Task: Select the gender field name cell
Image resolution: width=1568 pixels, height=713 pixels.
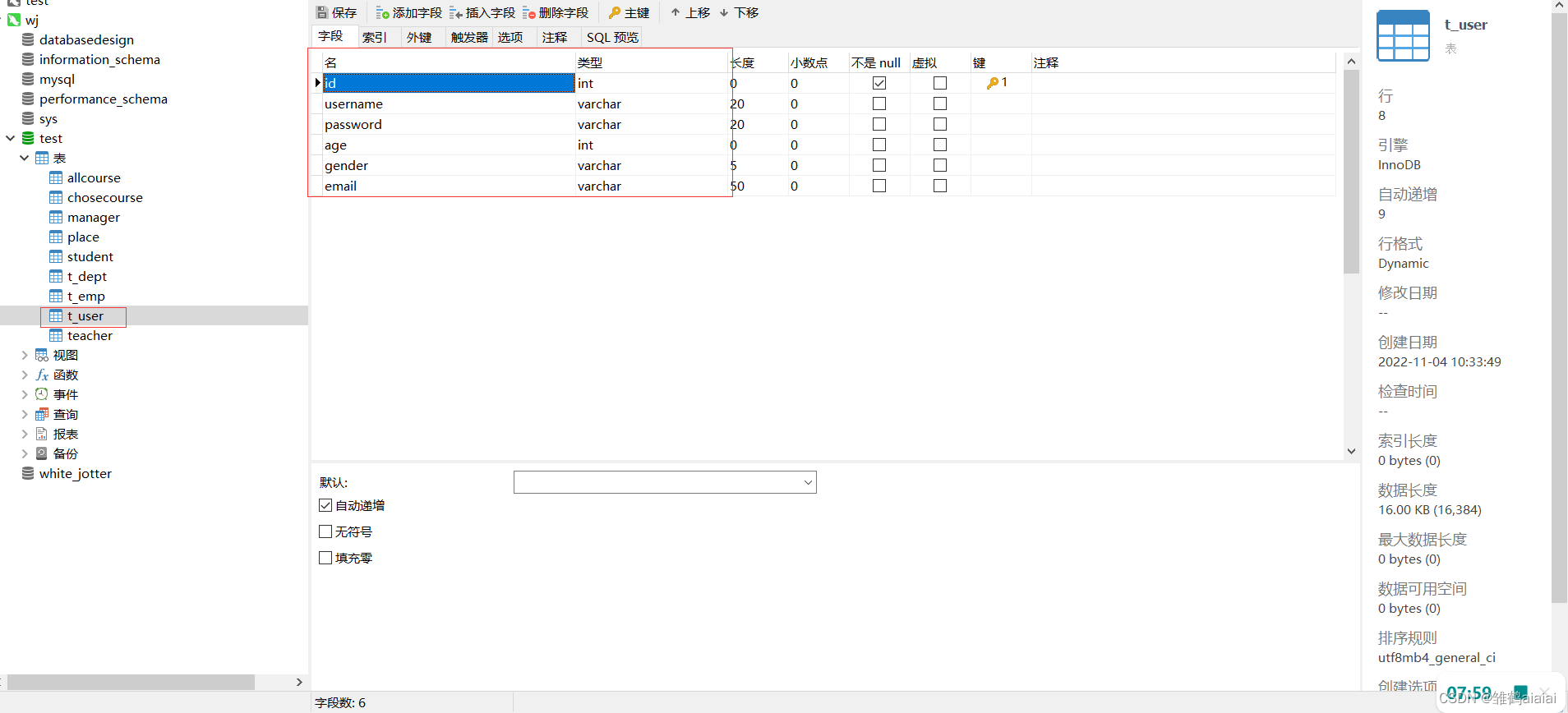Action: (449, 165)
